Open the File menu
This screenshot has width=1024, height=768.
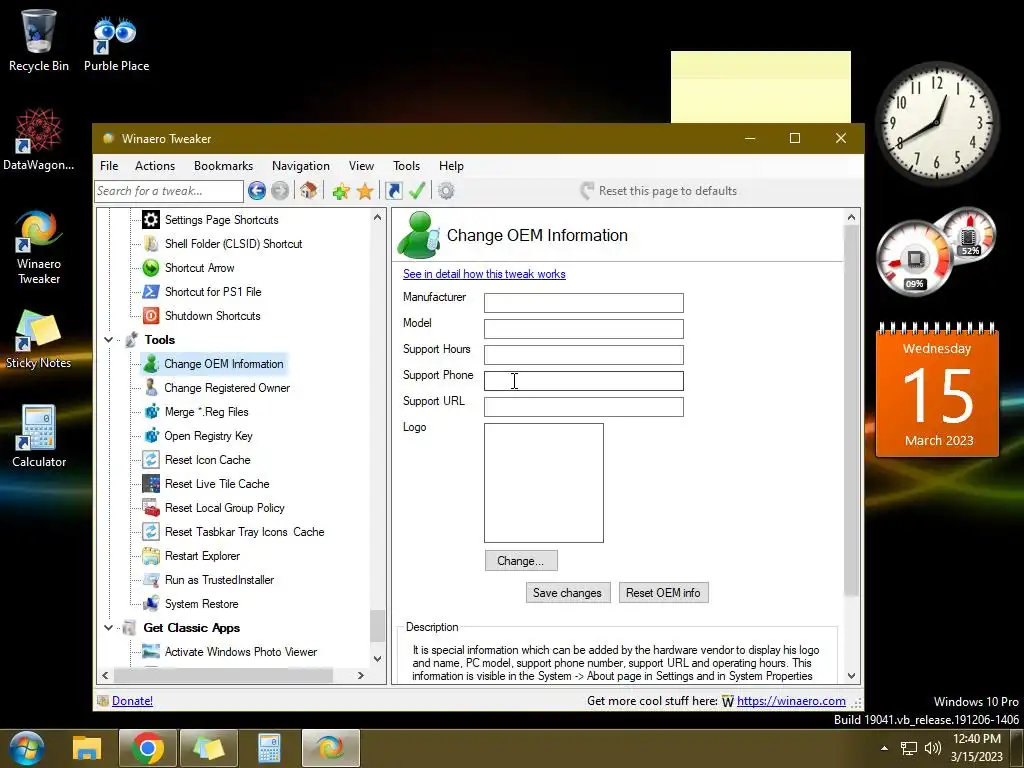pyautogui.click(x=109, y=166)
